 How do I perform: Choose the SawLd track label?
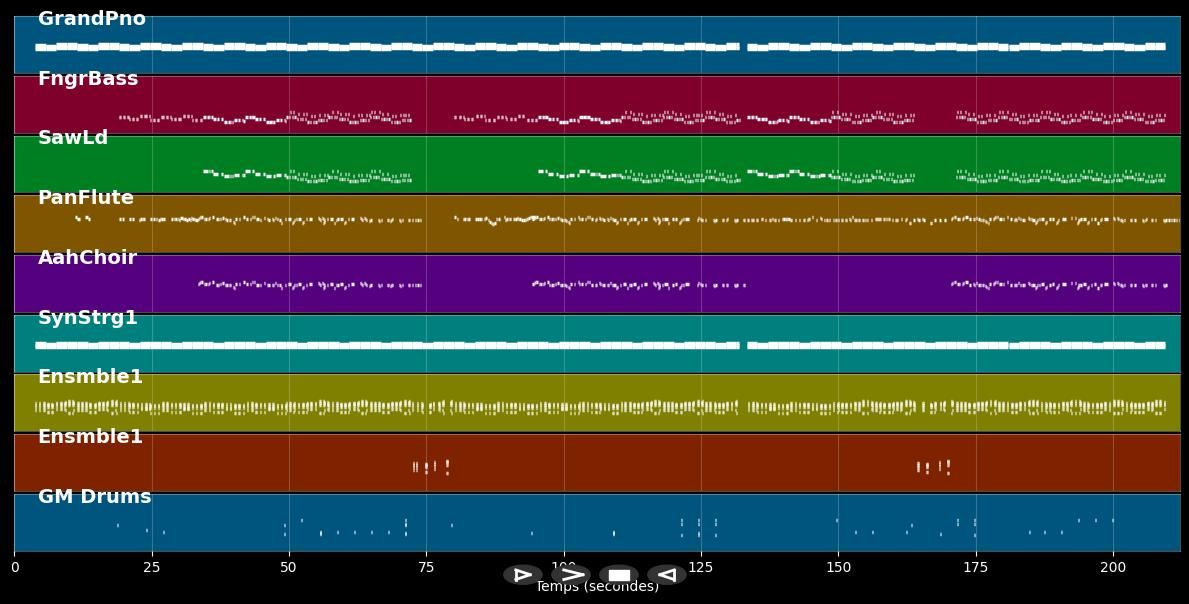[x=73, y=139]
